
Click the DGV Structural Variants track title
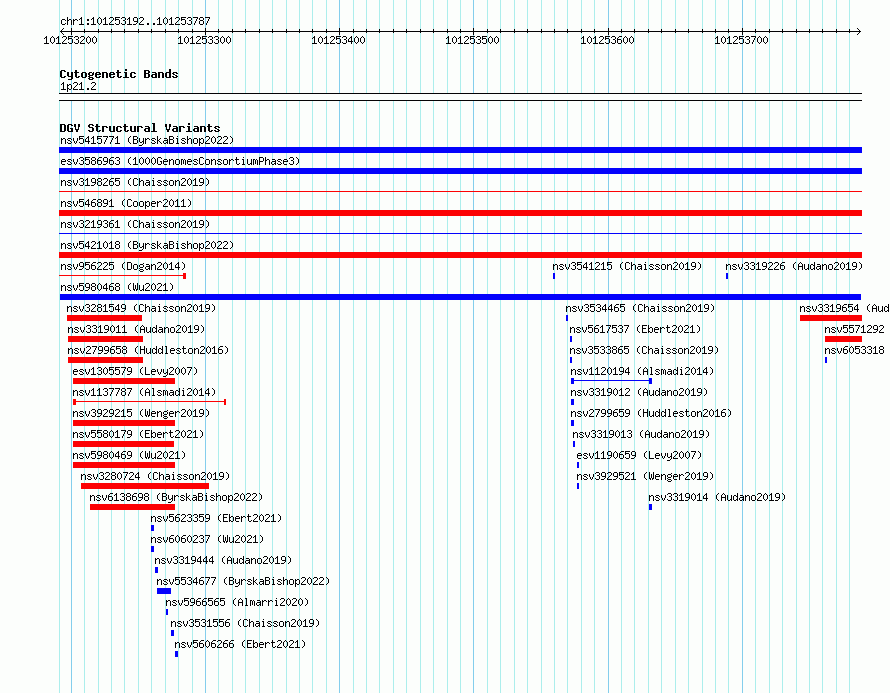(x=140, y=128)
